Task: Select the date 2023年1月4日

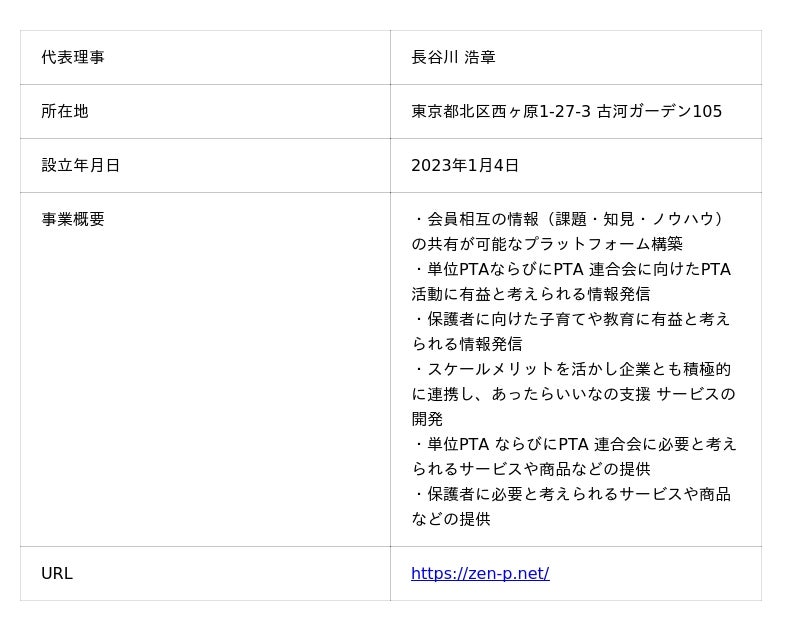Action: [465, 165]
